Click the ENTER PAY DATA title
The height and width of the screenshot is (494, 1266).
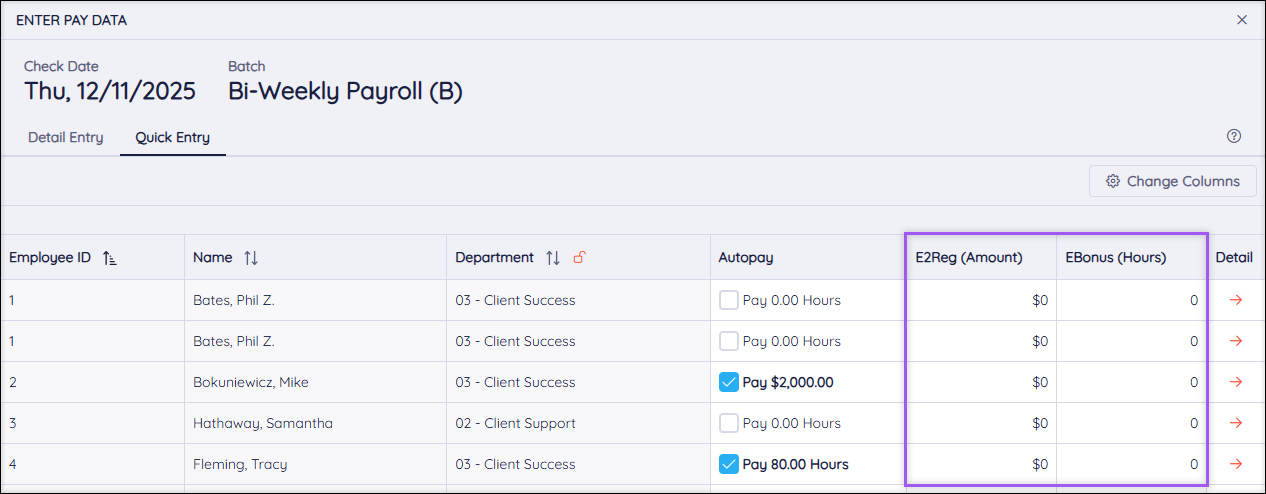point(72,20)
